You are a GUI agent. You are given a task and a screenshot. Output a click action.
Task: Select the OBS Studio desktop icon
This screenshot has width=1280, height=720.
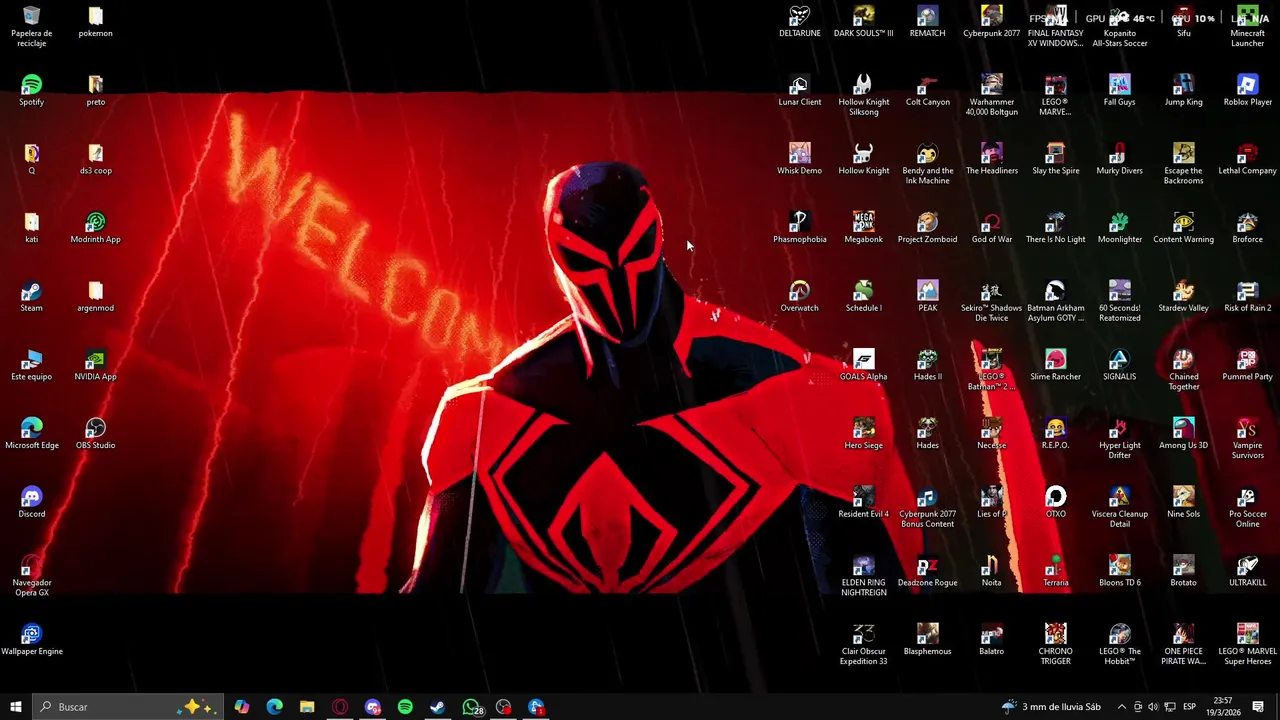tap(95, 433)
